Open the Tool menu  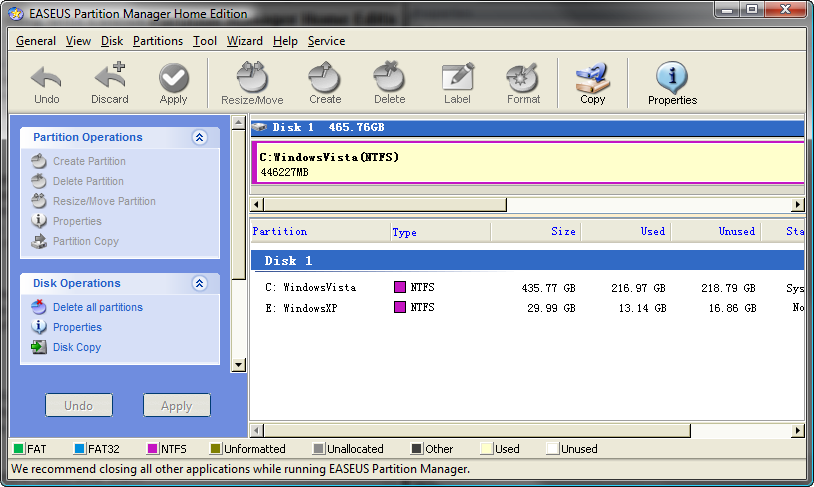point(205,41)
